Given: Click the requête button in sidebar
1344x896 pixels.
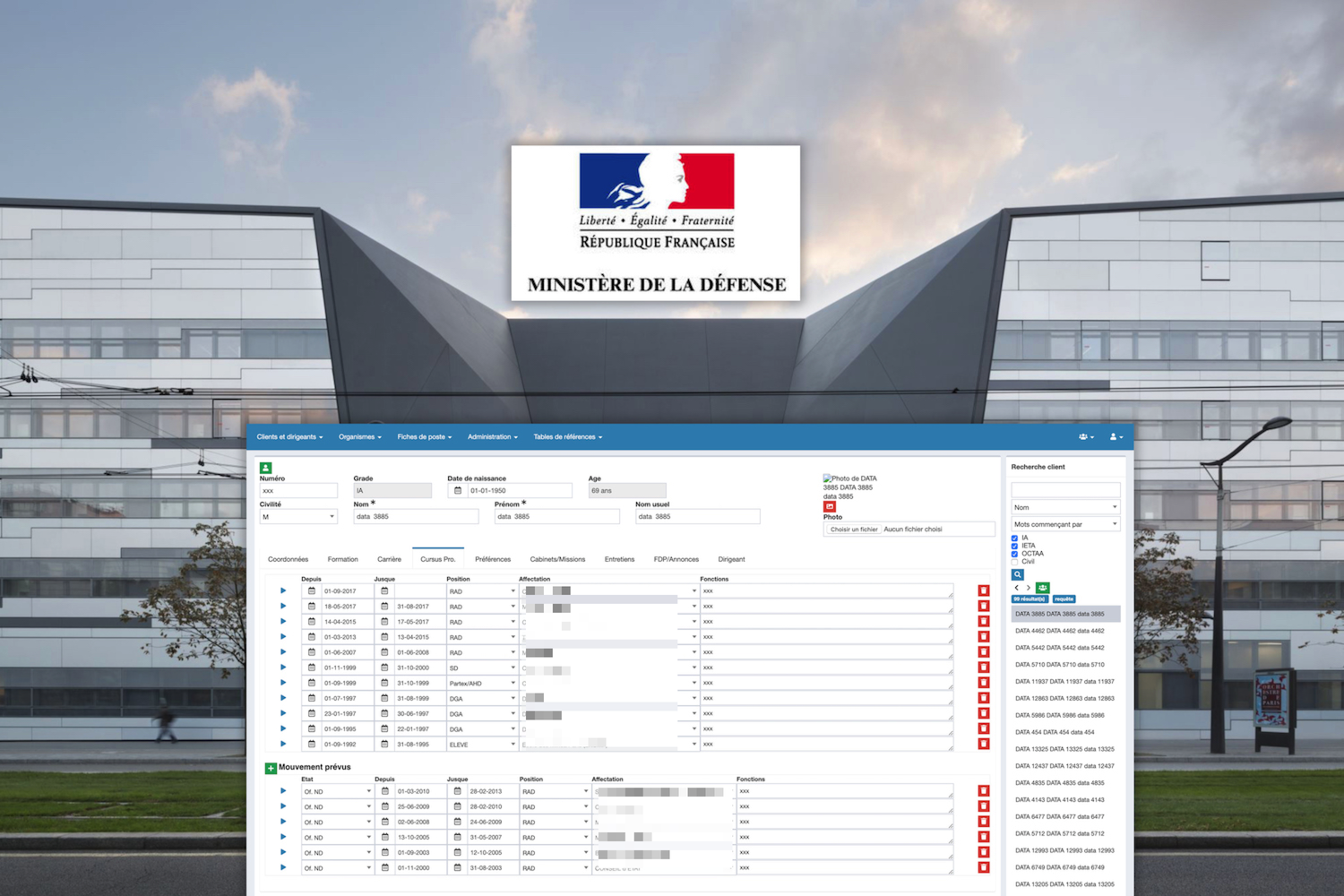Looking at the screenshot, I should pyautogui.click(x=1064, y=599).
